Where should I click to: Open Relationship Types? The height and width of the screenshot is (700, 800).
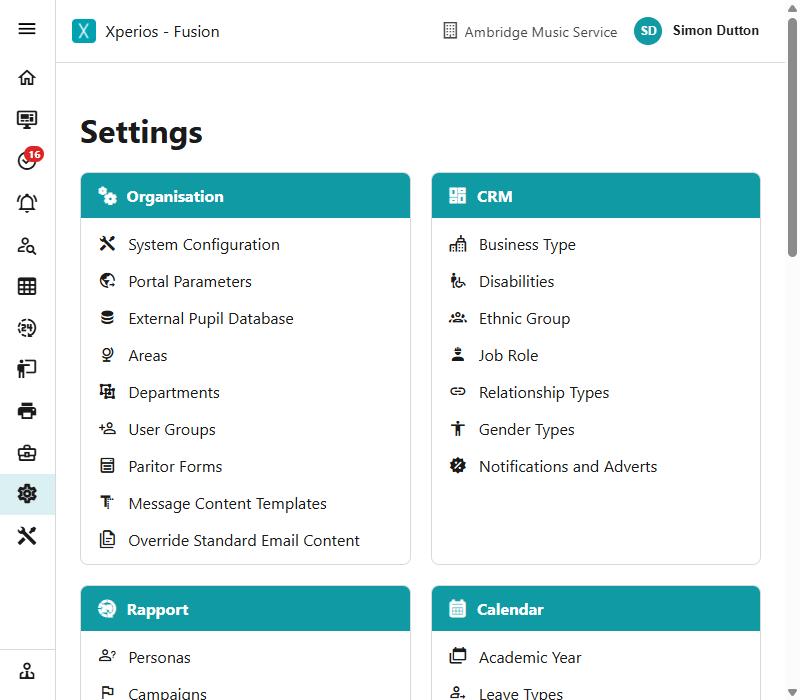coord(544,393)
